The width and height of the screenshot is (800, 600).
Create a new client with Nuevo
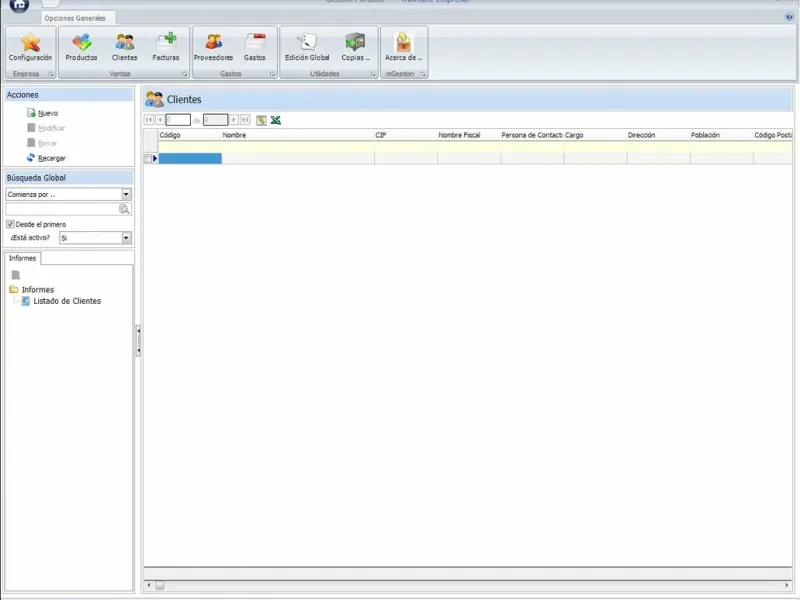pos(42,113)
